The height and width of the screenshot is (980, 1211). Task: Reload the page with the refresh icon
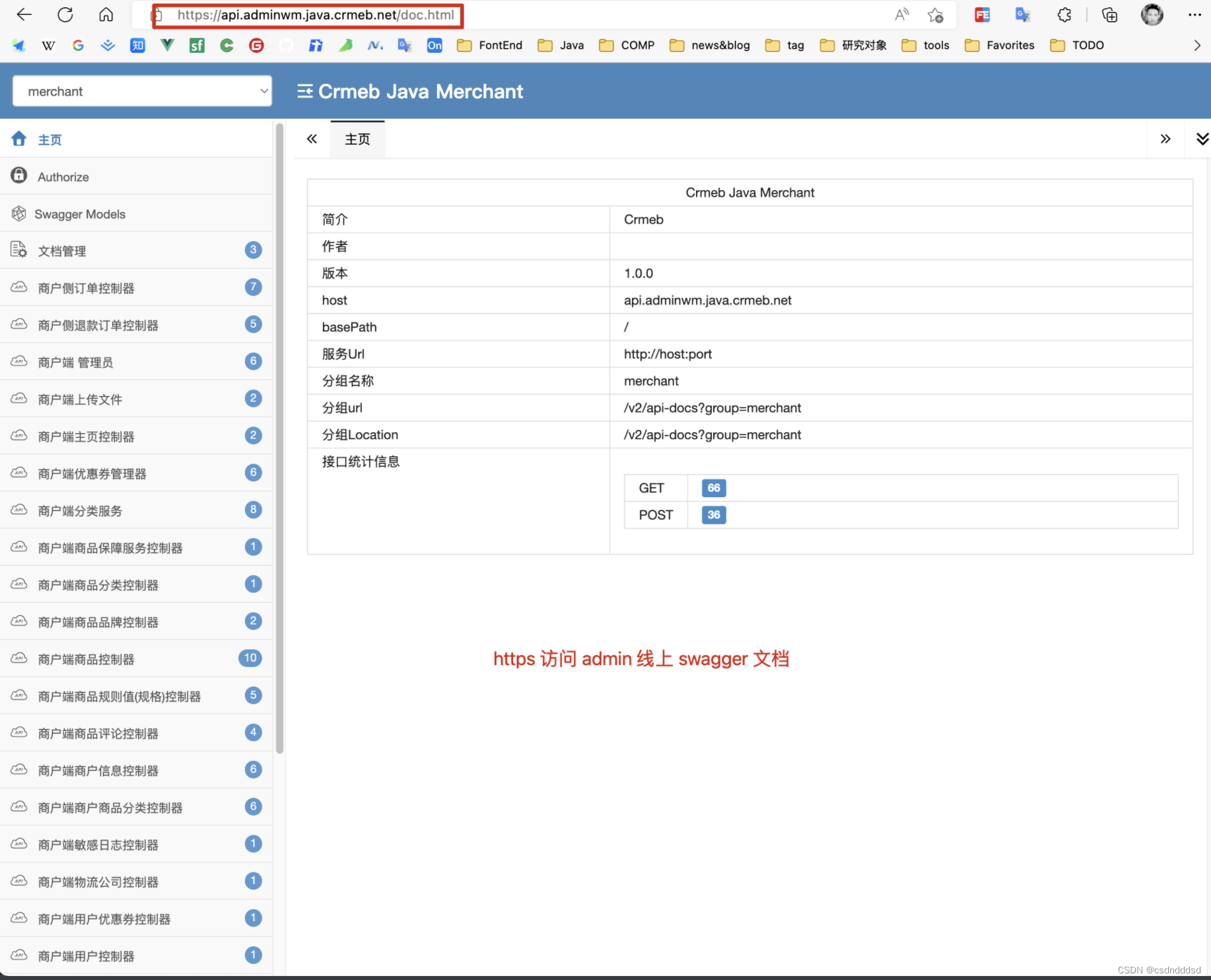pyautogui.click(x=65, y=15)
